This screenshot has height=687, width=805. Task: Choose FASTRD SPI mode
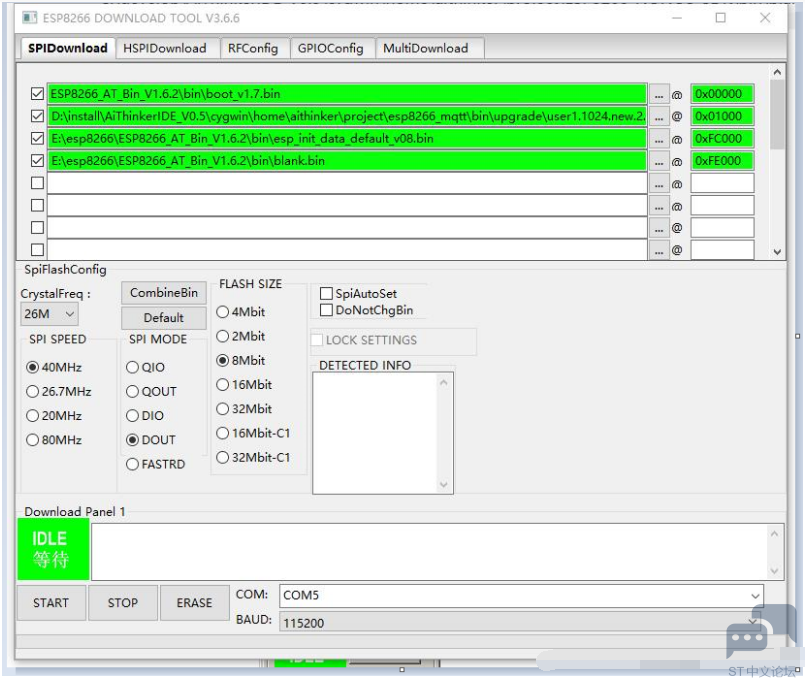coord(132,464)
